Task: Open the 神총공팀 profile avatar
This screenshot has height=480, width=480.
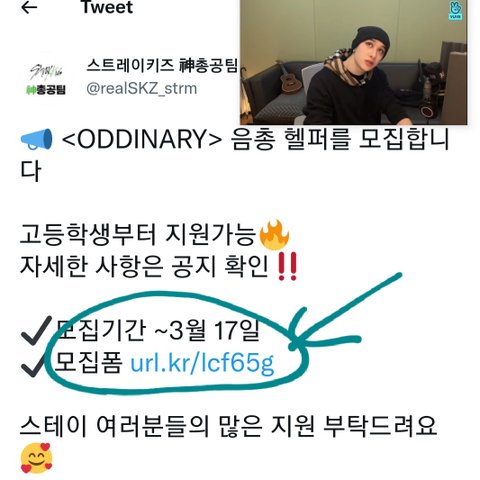Action: [x=46, y=79]
